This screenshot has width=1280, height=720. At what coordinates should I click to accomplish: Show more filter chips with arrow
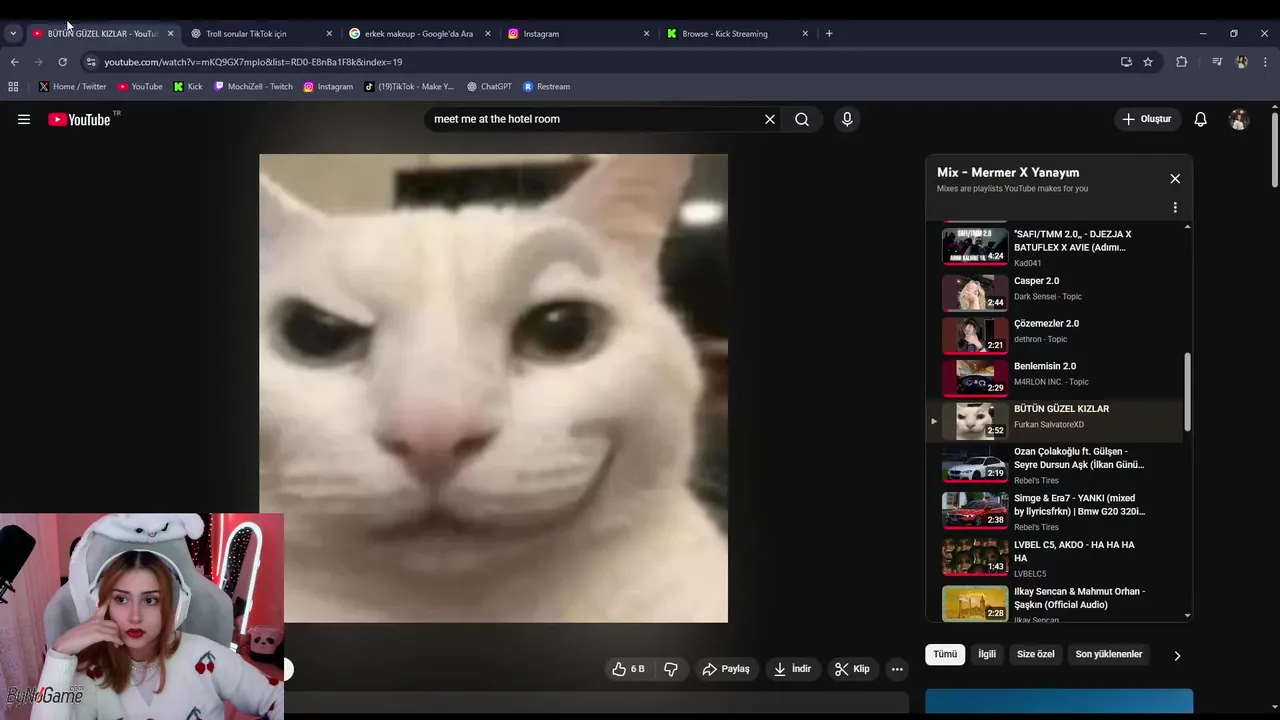click(x=1177, y=655)
